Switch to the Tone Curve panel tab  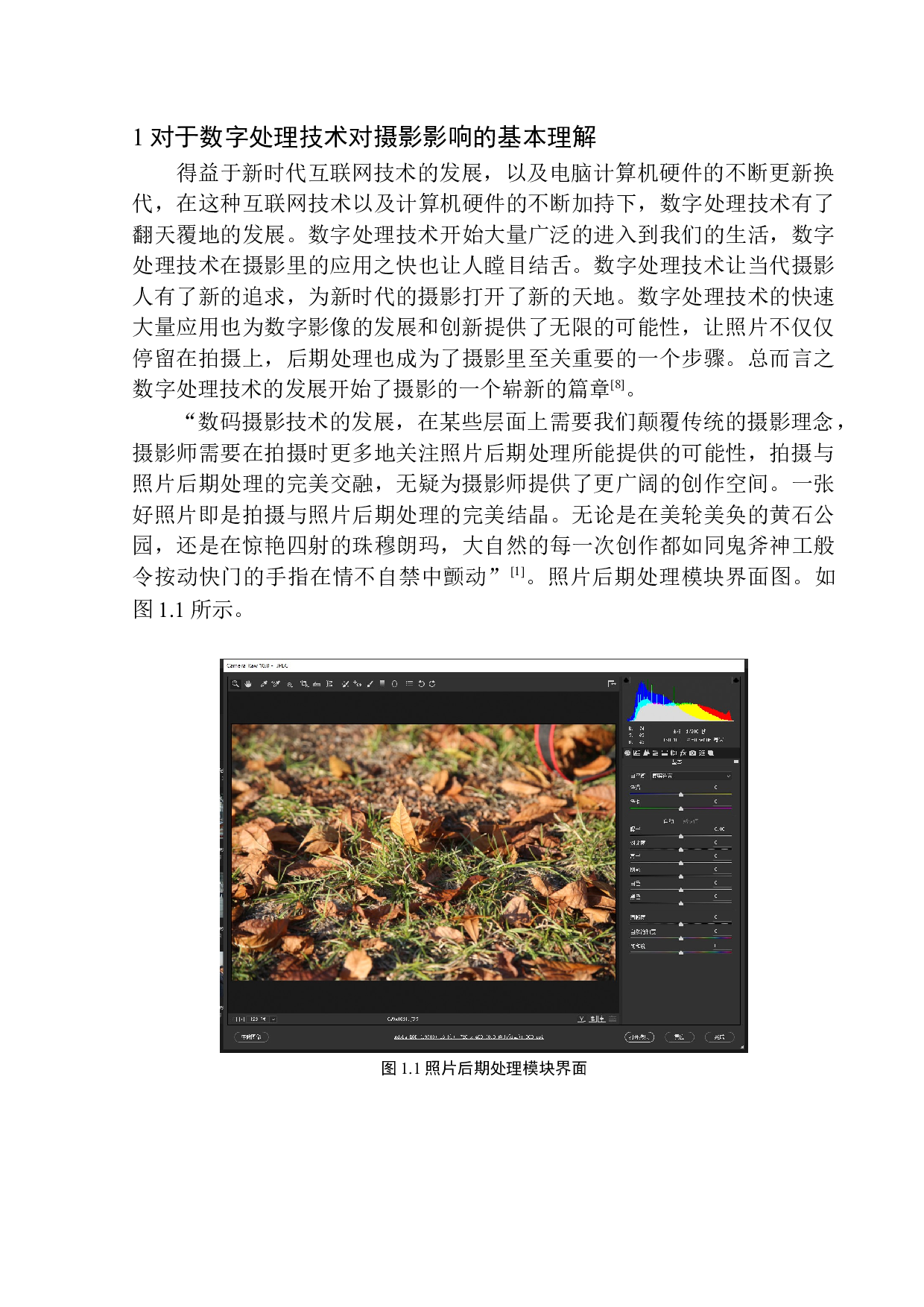pyautogui.click(x=637, y=753)
